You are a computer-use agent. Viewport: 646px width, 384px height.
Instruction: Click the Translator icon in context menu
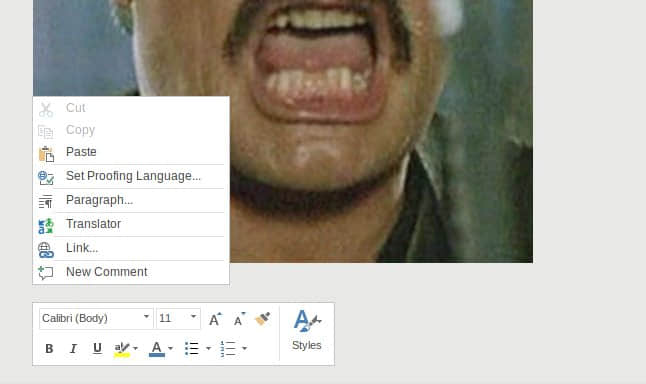coord(46,226)
